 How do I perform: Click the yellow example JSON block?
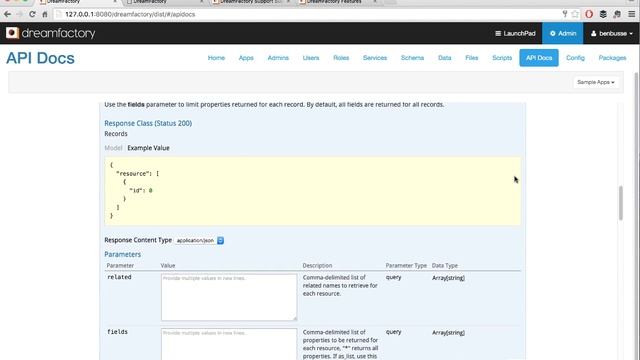(313, 191)
